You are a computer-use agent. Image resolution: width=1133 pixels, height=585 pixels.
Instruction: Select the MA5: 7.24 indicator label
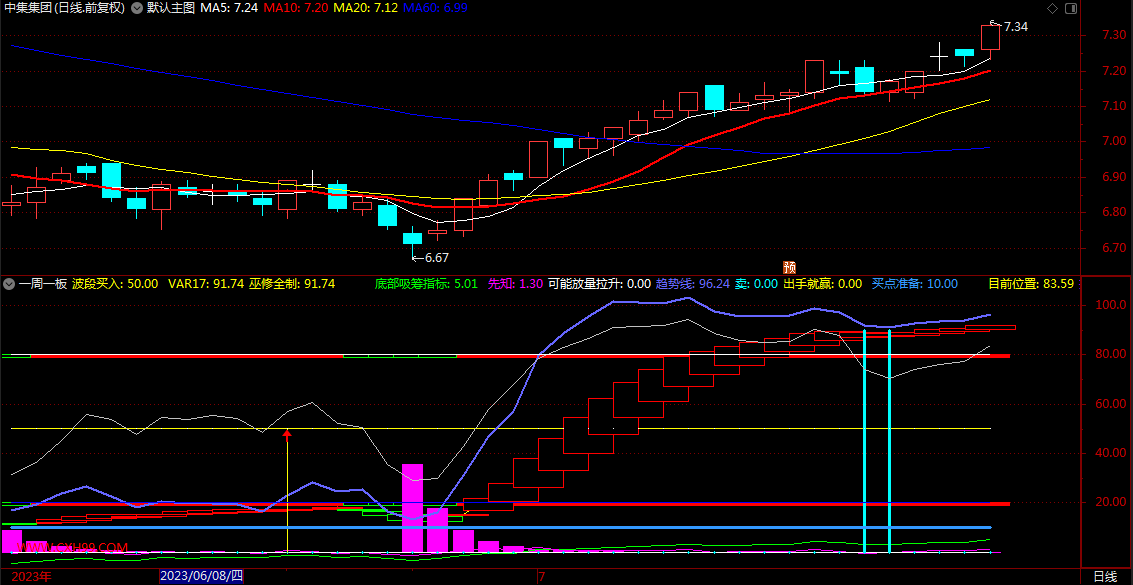(228, 9)
